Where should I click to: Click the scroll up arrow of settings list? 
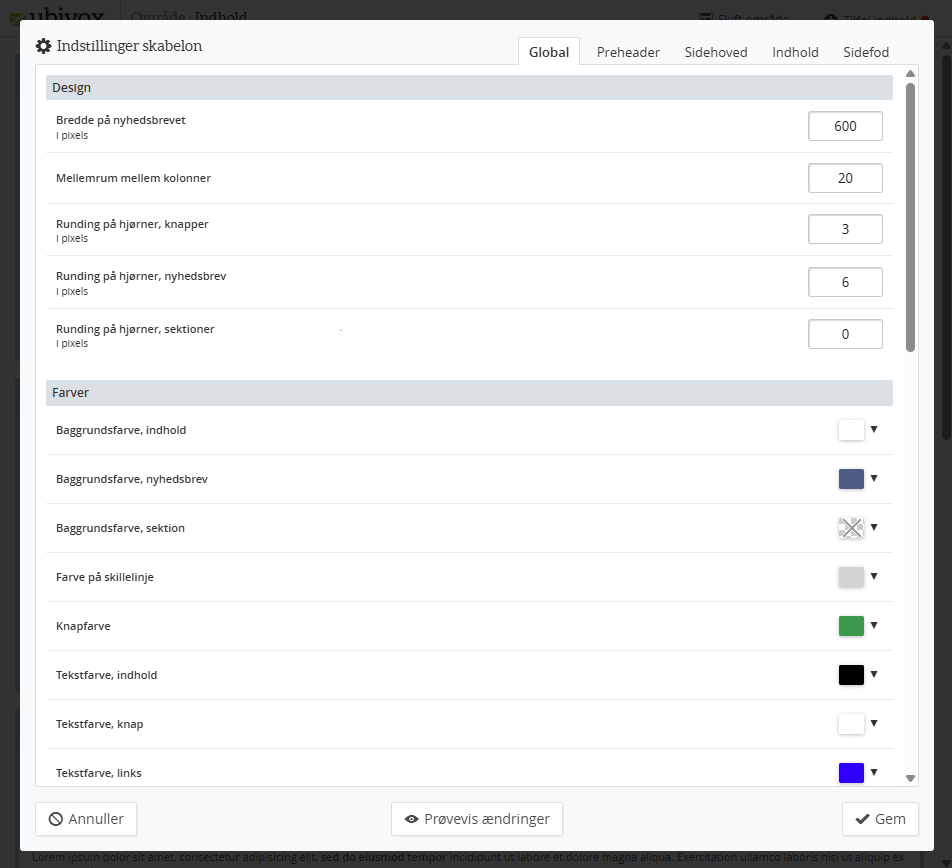910,73
